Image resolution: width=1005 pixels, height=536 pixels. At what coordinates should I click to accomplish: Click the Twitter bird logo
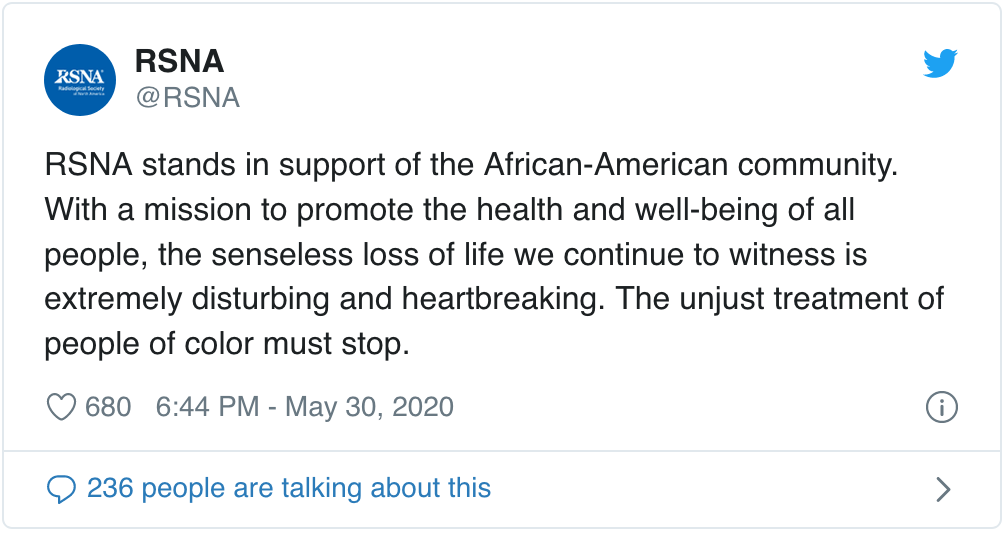click(x=940, y=64)
